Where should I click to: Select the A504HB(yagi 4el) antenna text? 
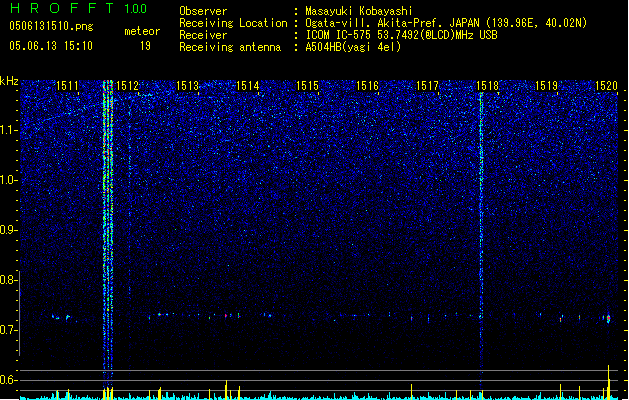[353, 47]
